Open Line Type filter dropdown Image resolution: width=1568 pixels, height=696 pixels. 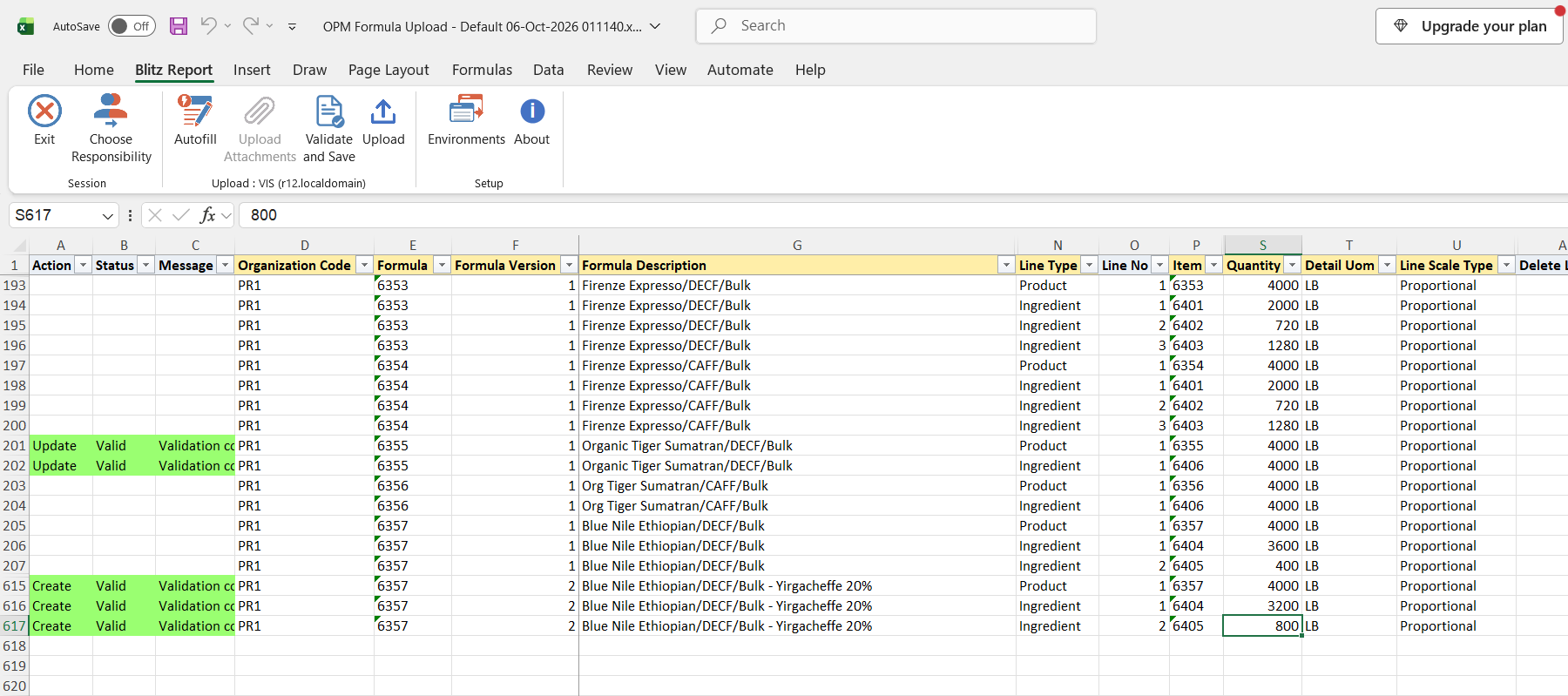click(1089, 265)
